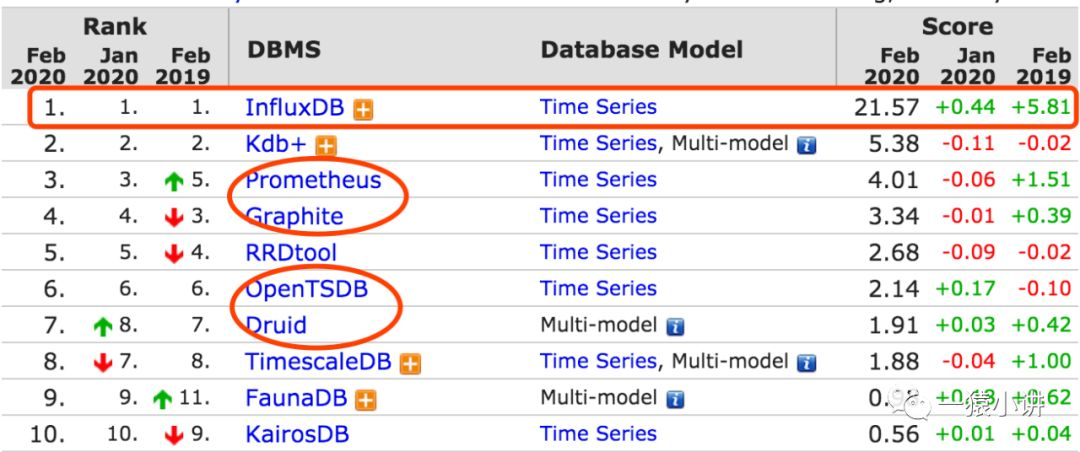Click the orange plus icon beside TimescaleDB

(x=409, y=364)
